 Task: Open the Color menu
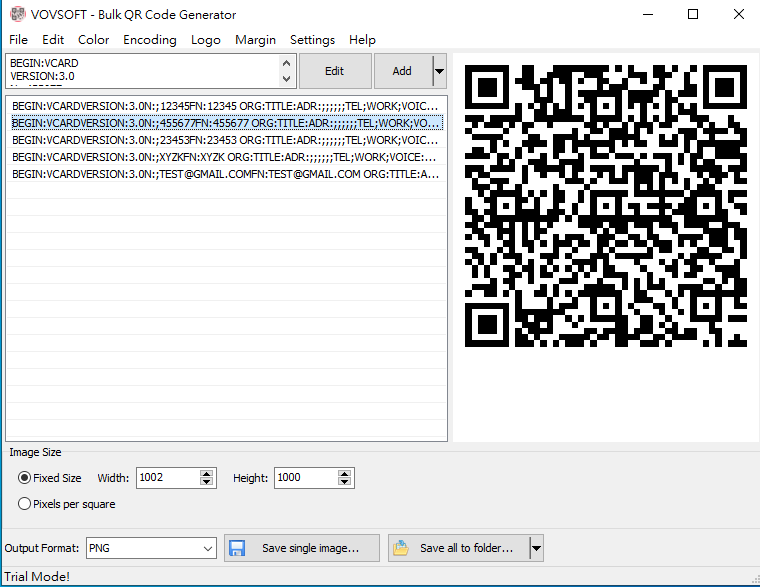tap(94, 40)
